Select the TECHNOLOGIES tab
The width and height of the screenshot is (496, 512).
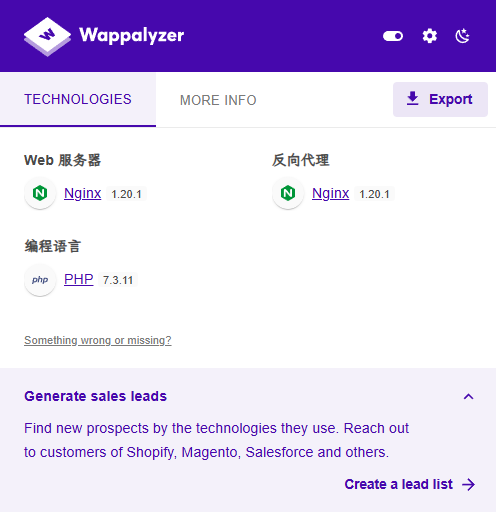78,100
